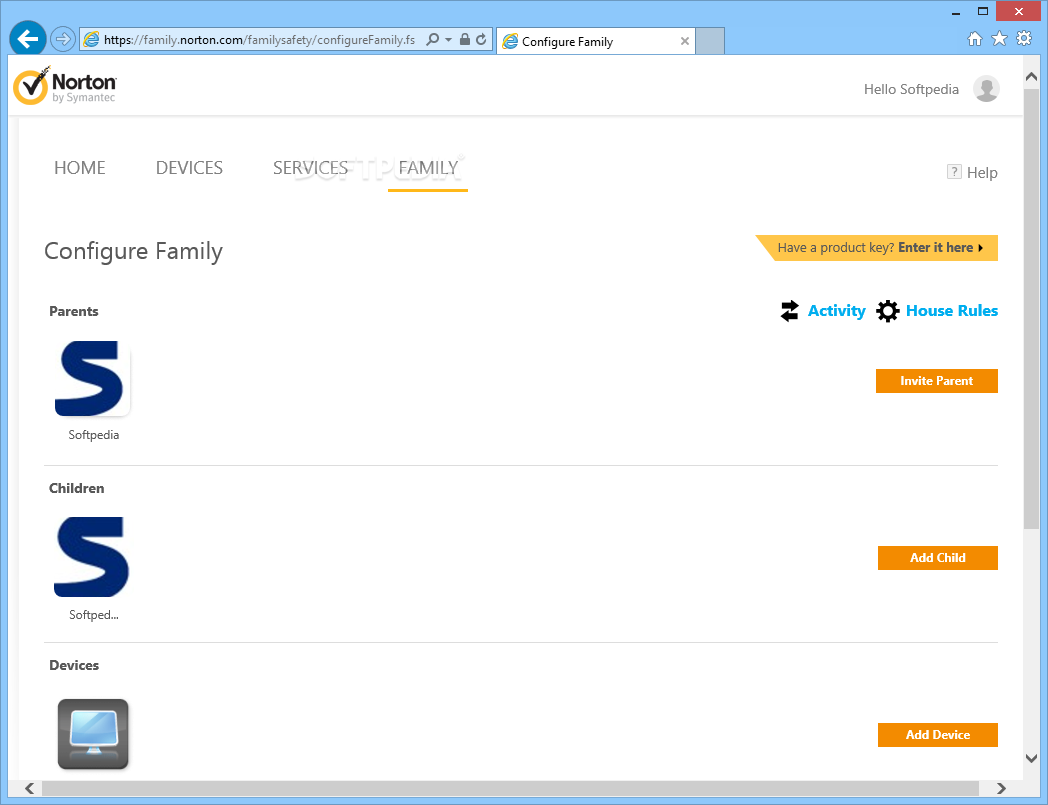Screen dimensions: 1048x805
Task: Click the Children section label
Action: [76, 489]
